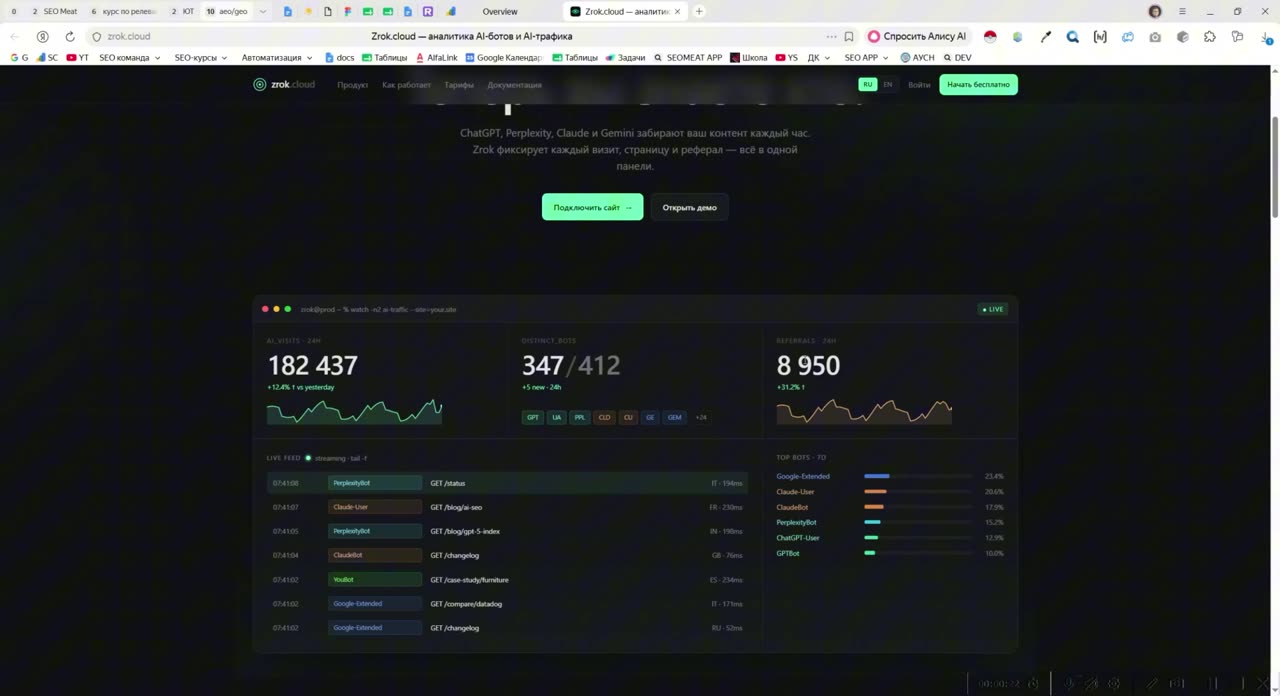The width and height of the screenshot is (1280, 696).
Task: Switch site language to RU
Action: (867, 85)
